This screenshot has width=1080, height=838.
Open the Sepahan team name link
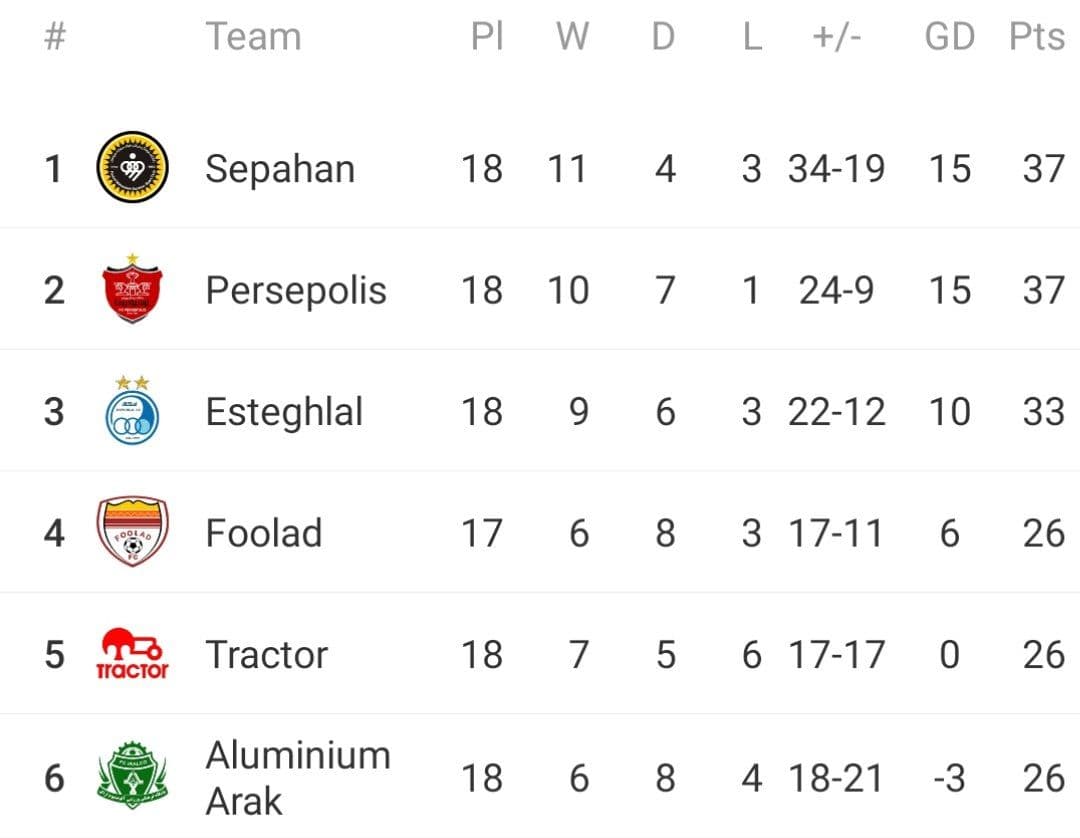pos(280,169)
